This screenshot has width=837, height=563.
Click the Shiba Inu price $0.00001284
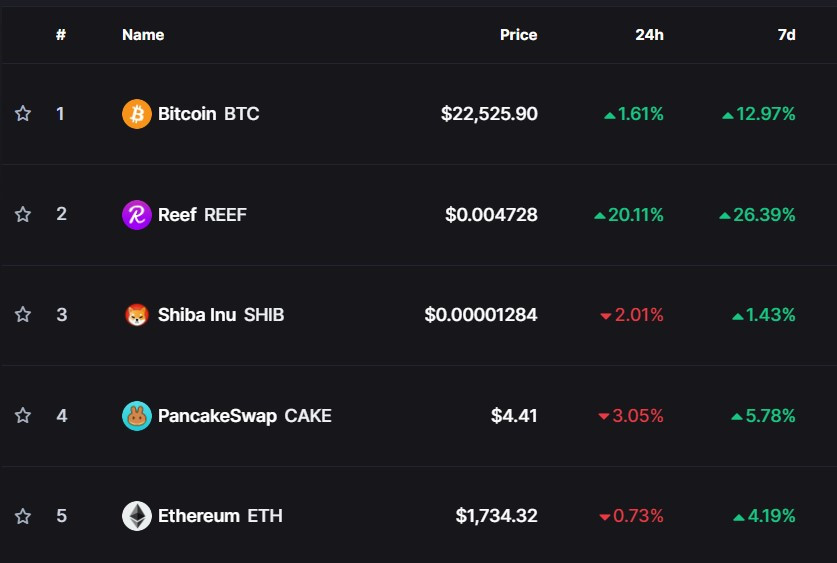pos(481,315)
